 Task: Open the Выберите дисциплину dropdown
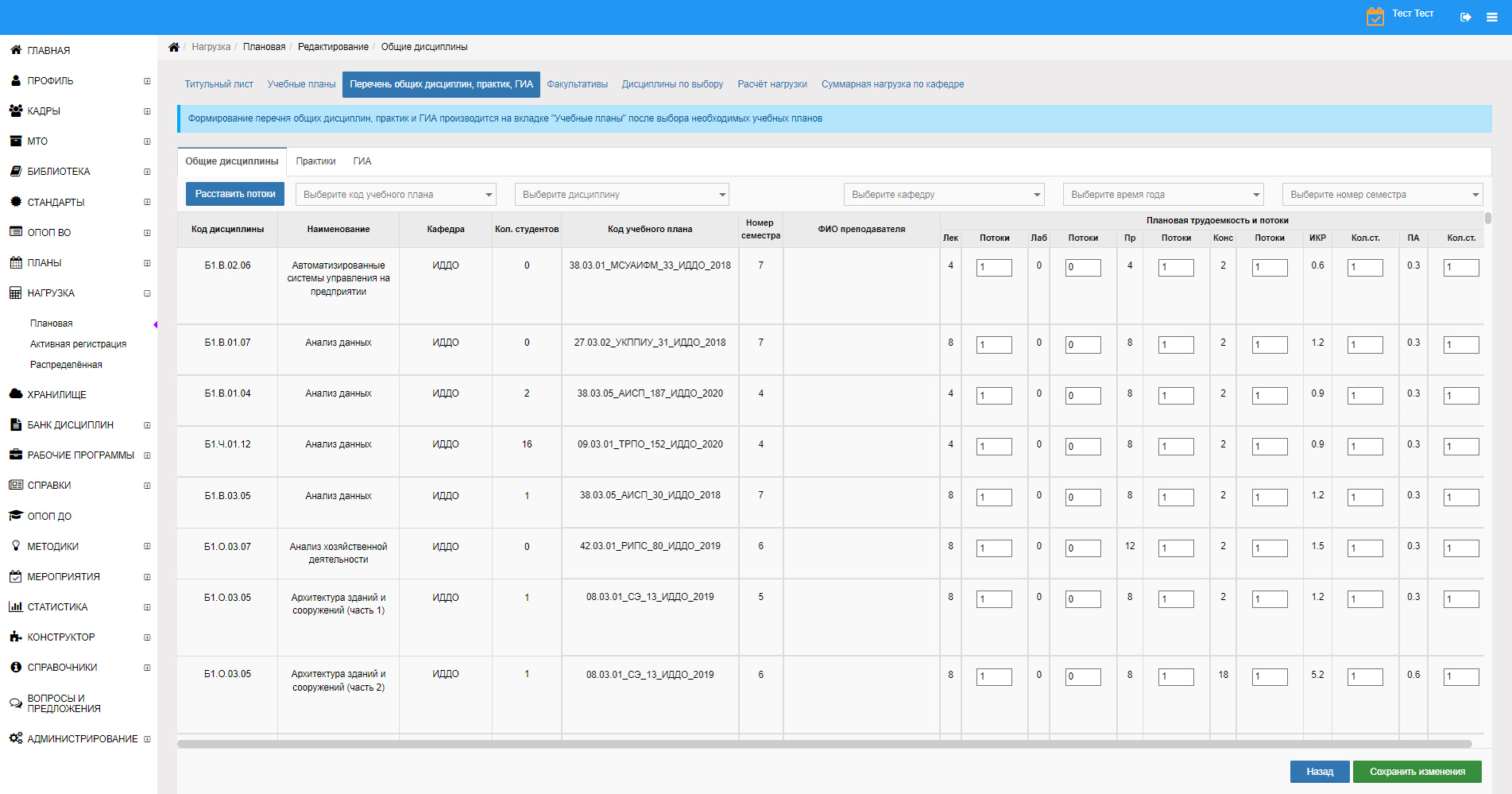point(621,195)
